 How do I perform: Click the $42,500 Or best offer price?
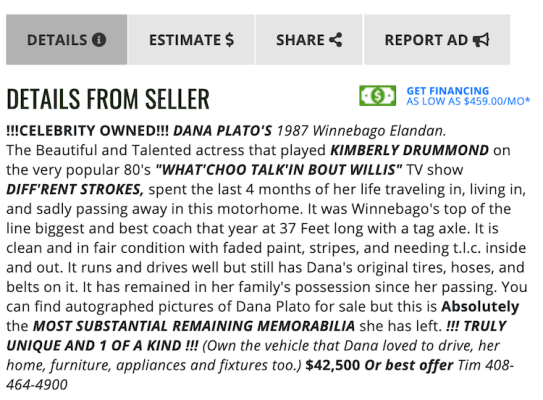tap(379, 365)
